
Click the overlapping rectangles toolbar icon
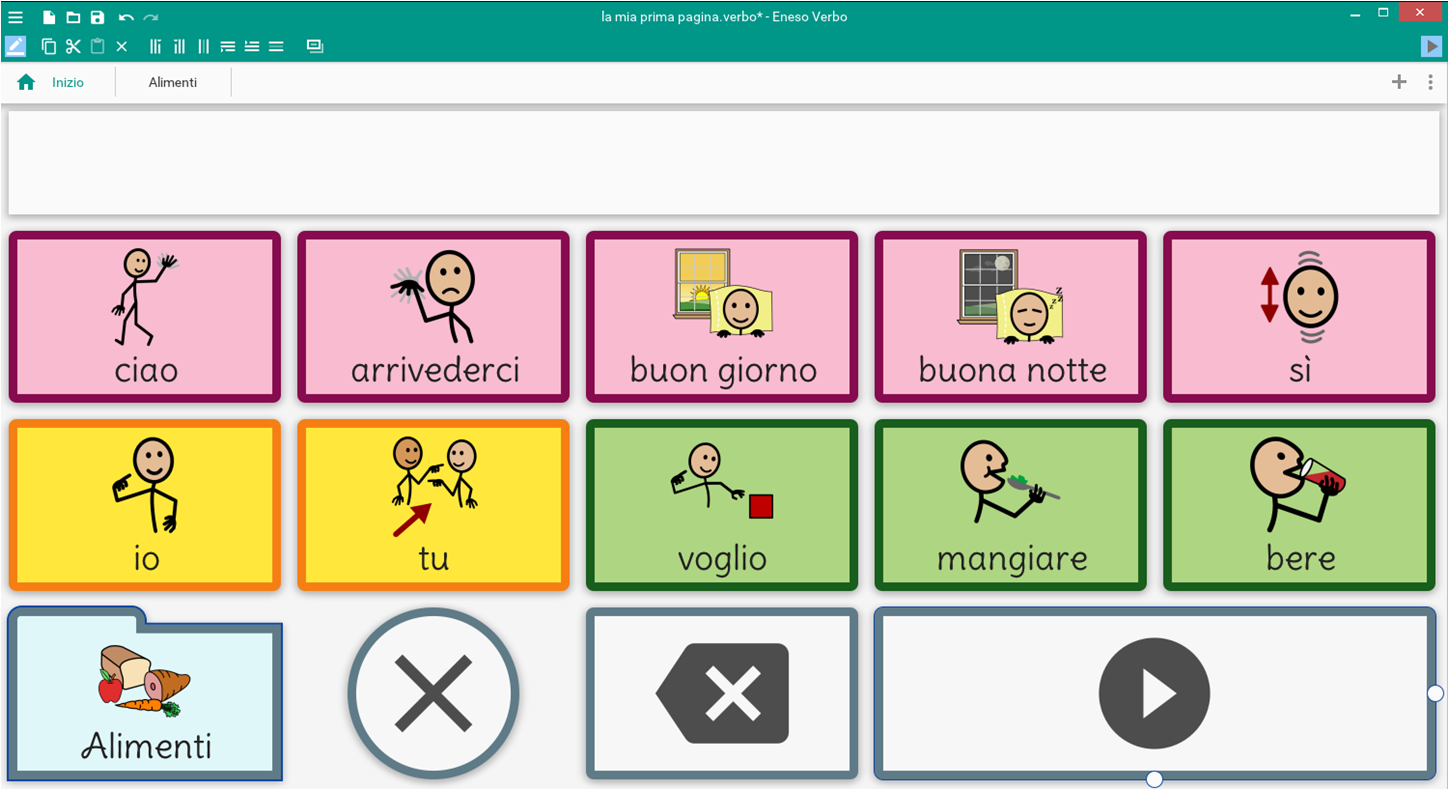315,46
